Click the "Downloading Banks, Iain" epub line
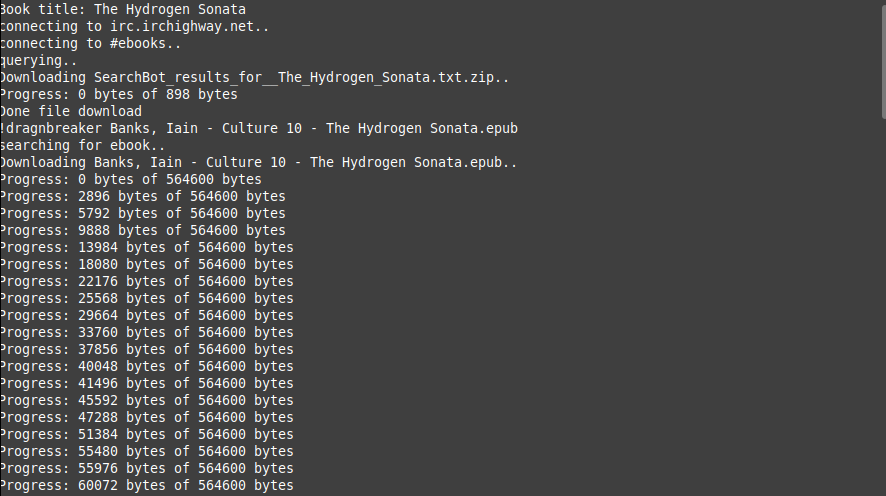886x496 pixels. pyautogui.click(x=258, y=162)
